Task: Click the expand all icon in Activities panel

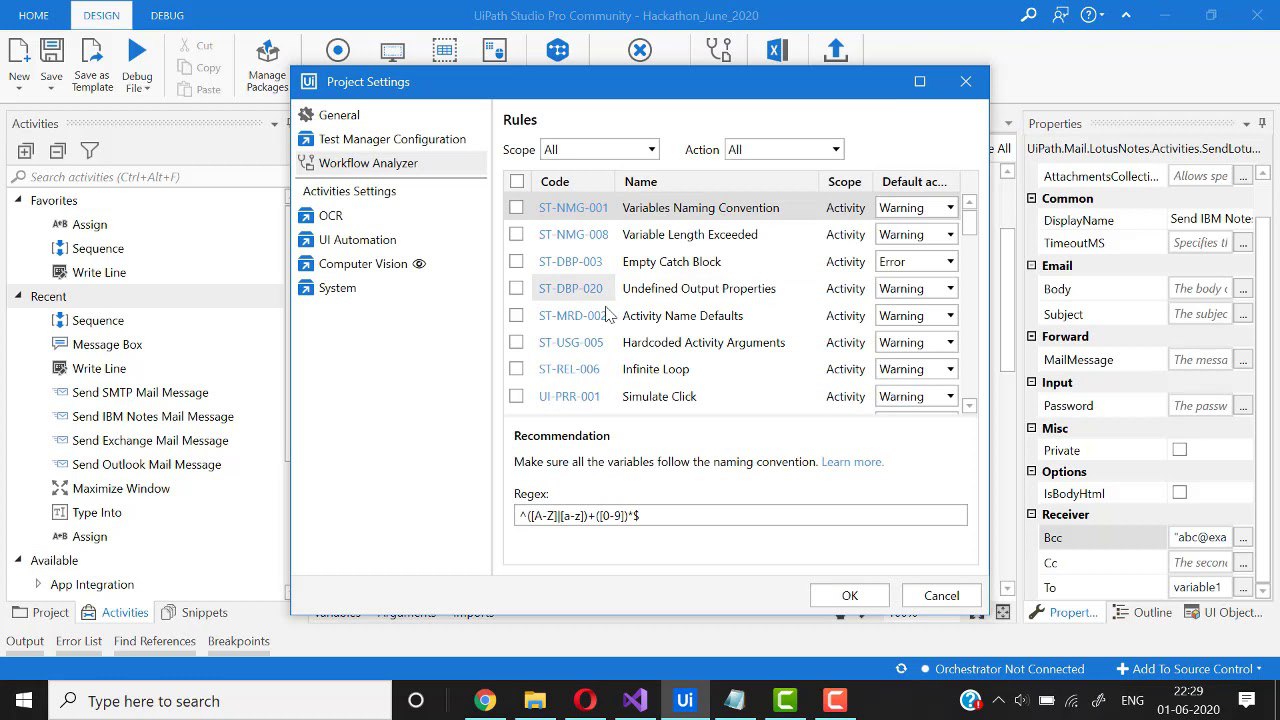Action: point(26,151)
